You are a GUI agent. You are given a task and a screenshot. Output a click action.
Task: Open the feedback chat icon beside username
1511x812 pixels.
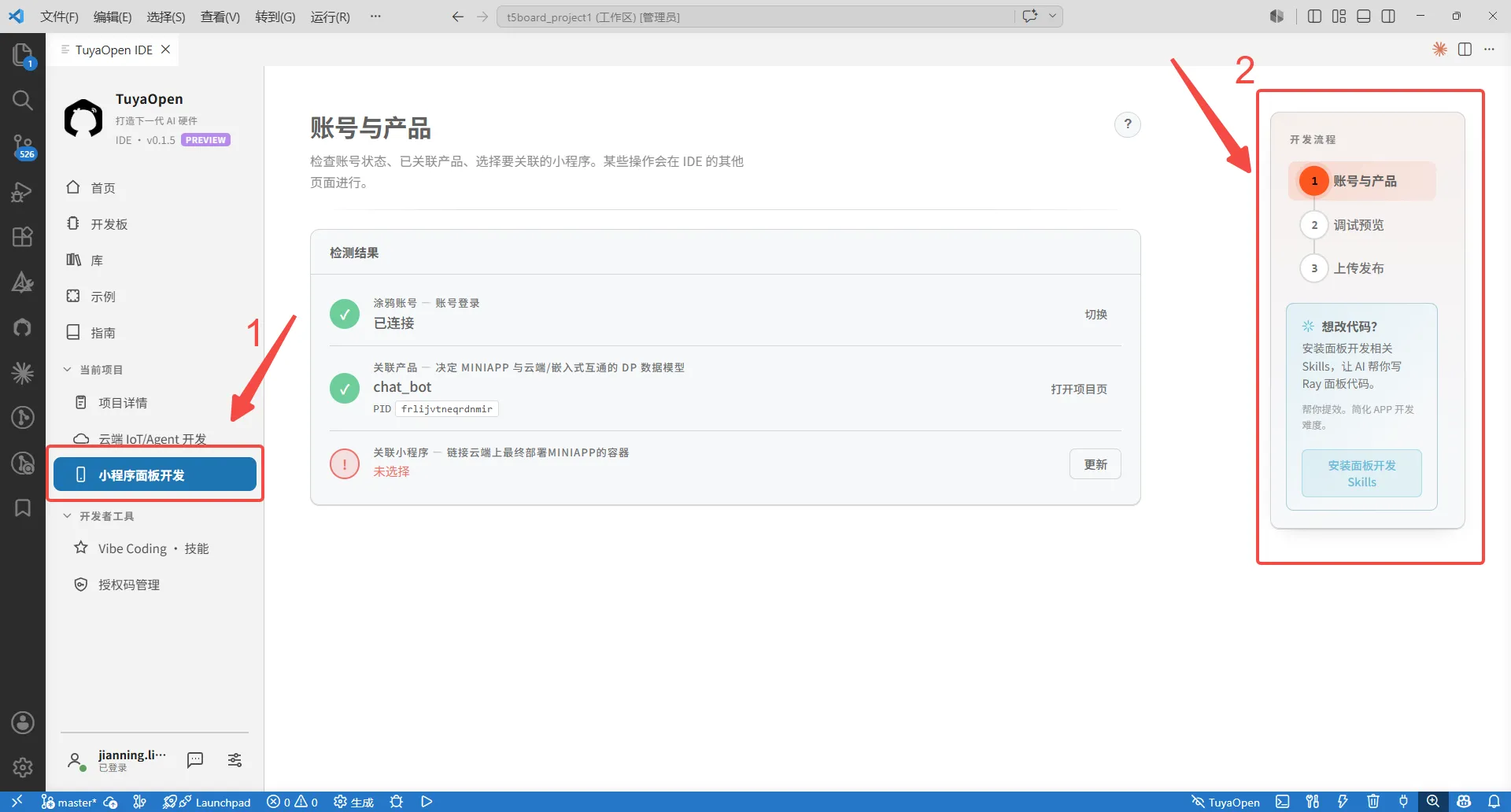(195, 759)
